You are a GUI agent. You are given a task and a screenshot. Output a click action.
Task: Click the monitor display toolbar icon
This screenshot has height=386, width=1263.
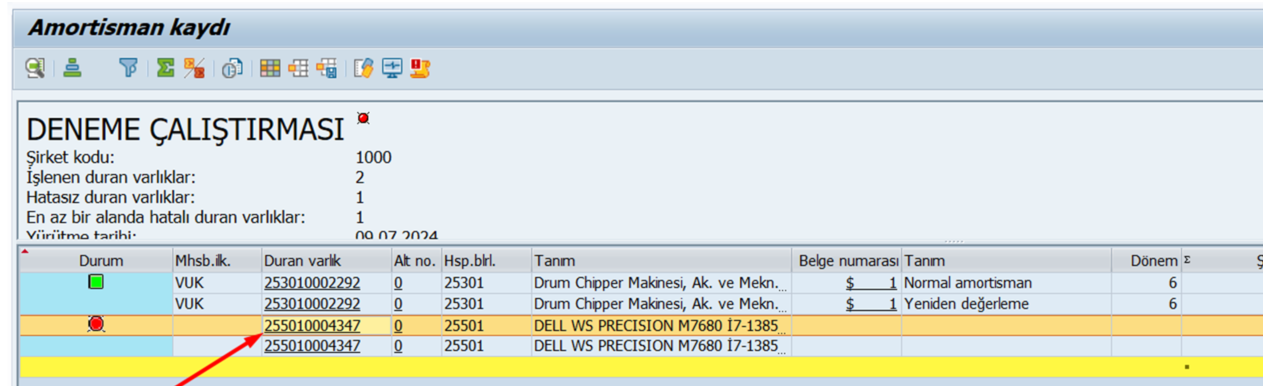pos(392,68)
